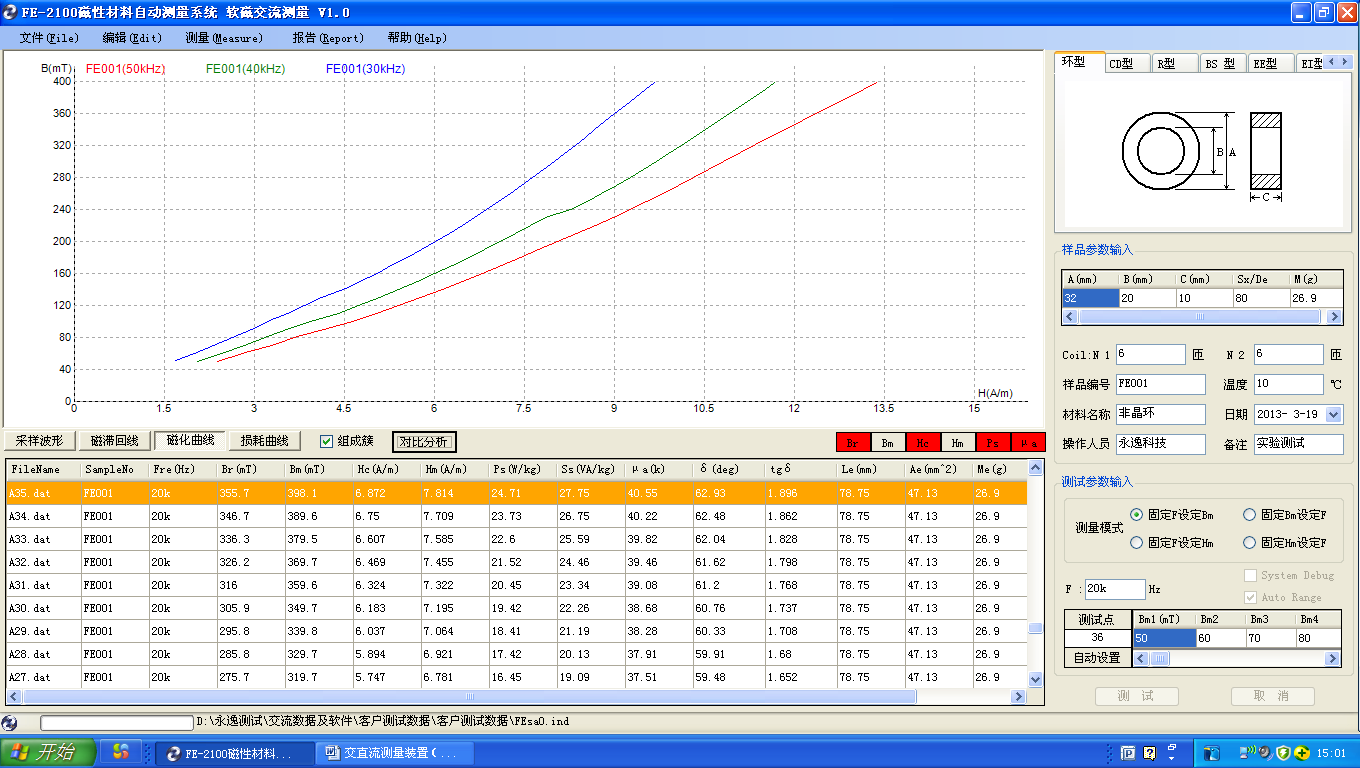Switch to the CD型 core tab

point(1127,64)
